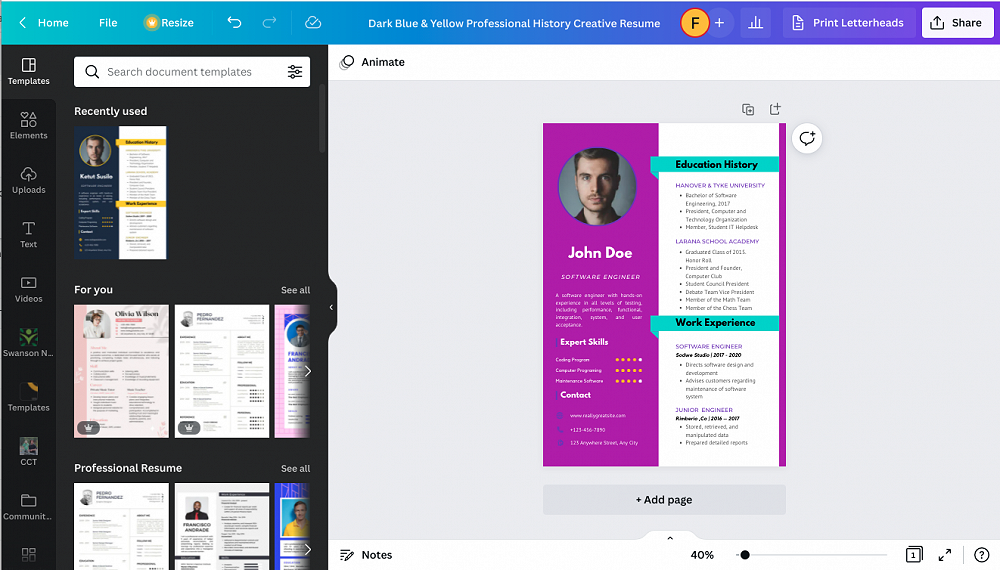Click the cloud save status icon
The width and height of the screenshot is (1000, 570).
[x=313, y=22]
